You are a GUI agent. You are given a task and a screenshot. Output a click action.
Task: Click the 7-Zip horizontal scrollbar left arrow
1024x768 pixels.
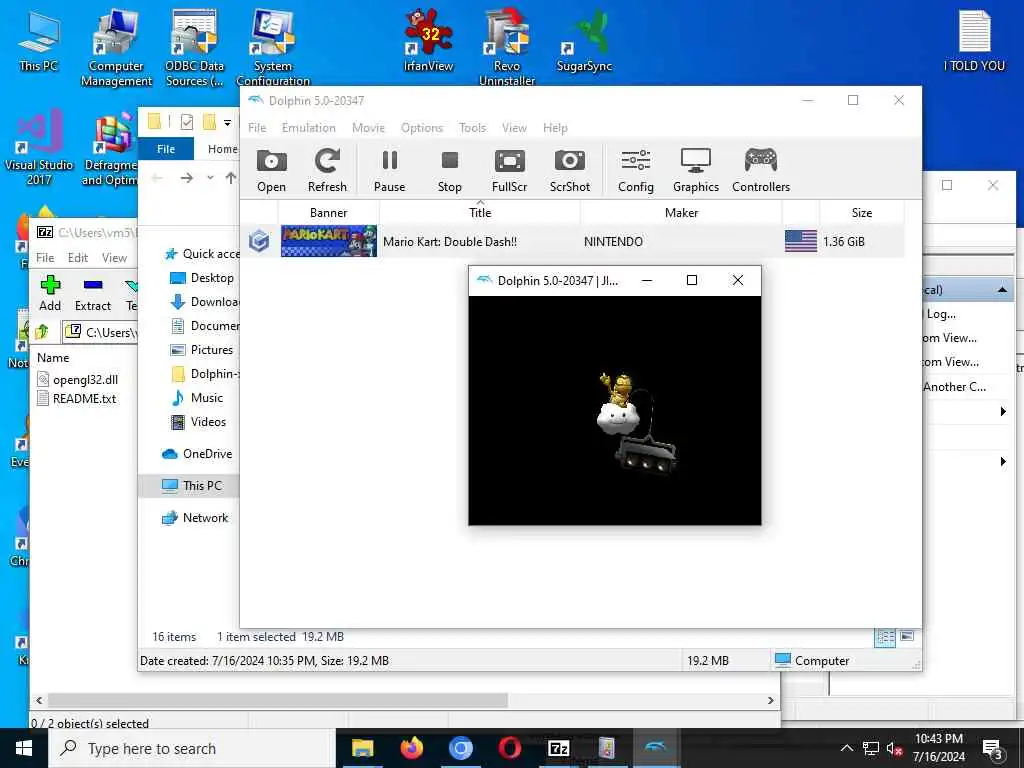click(39, 700)
